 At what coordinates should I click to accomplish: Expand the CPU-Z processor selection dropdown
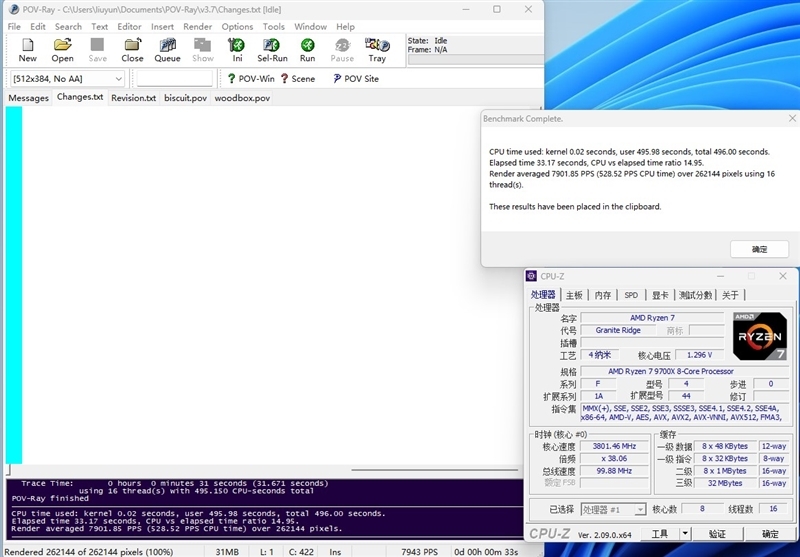click(x=613, y=509)
